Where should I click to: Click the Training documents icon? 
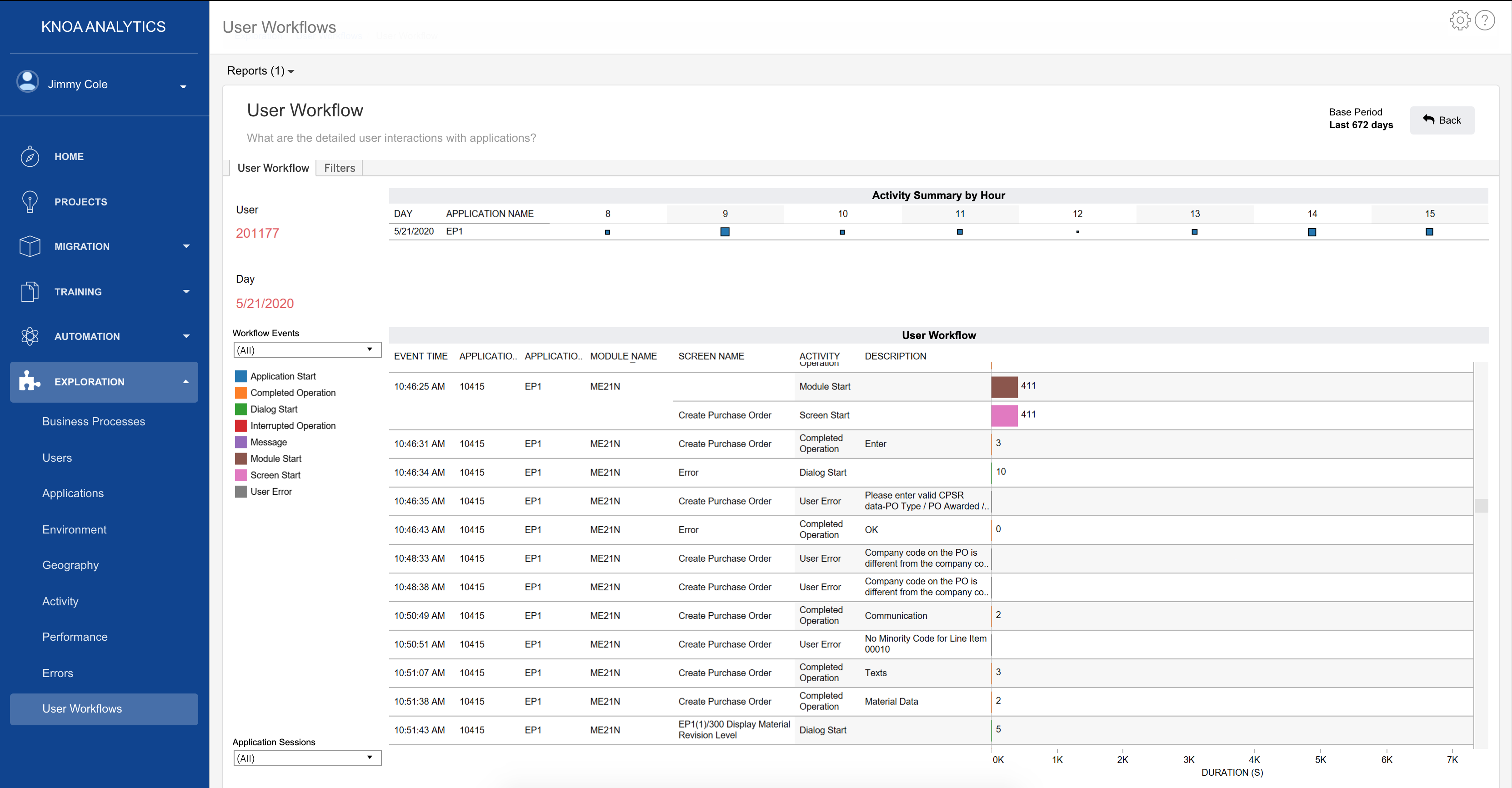pyautogui.click(x=30, y=292)
